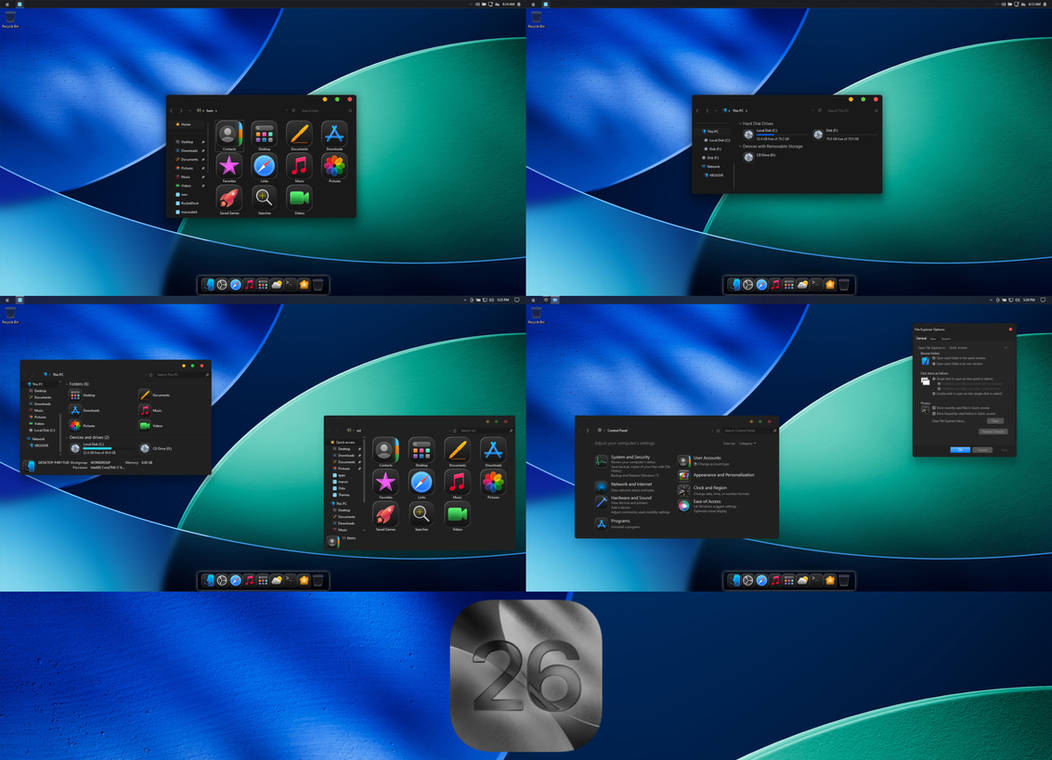
Task: Open Desktop folder icon in the Home window
Action: coord(264,133)
